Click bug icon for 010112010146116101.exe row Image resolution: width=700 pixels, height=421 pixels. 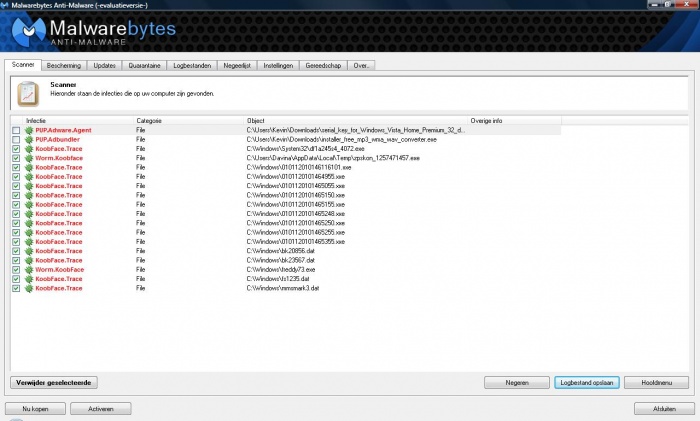(29, 167)
